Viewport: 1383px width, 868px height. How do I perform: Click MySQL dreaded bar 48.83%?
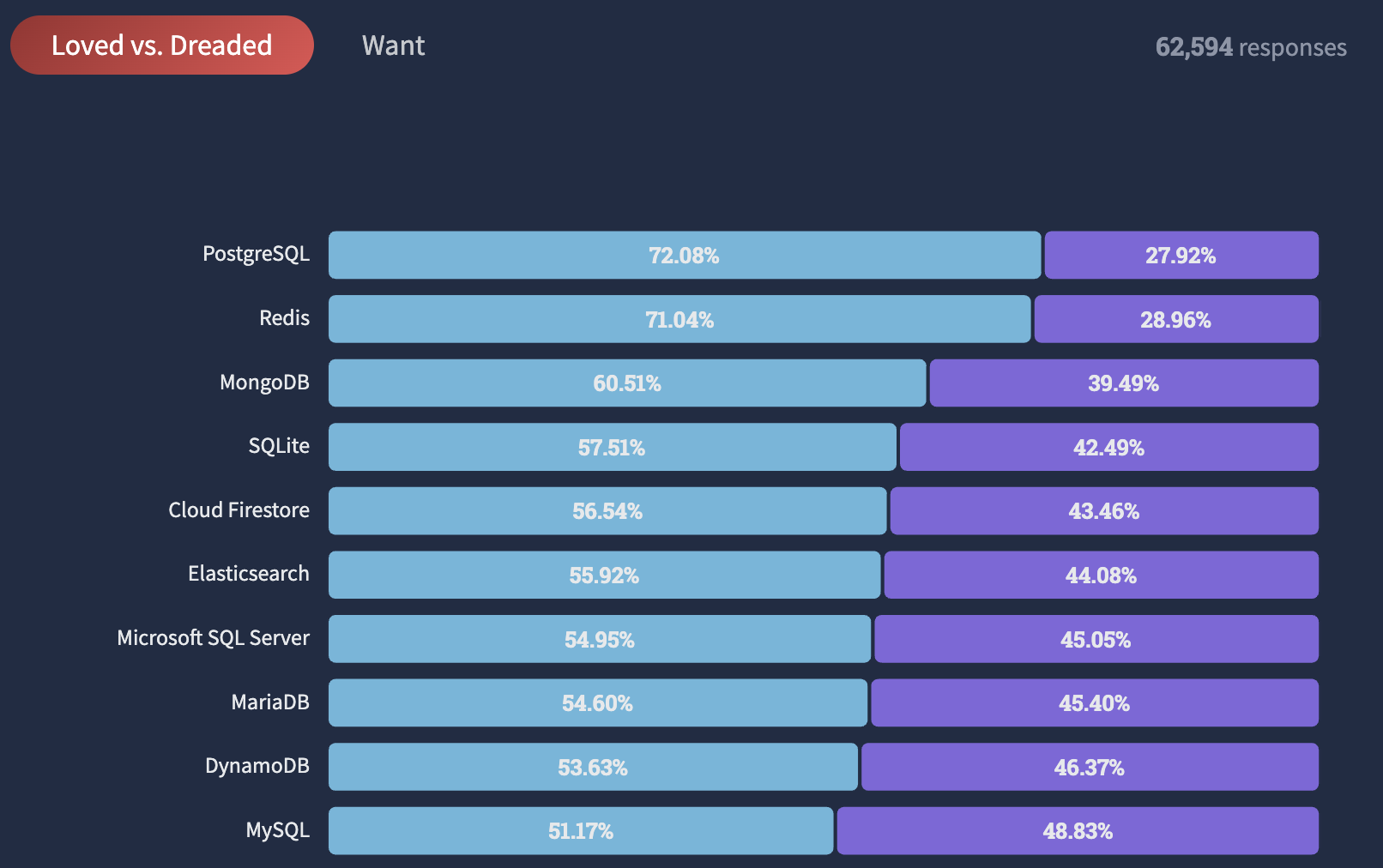click(x=1078, y=830)
